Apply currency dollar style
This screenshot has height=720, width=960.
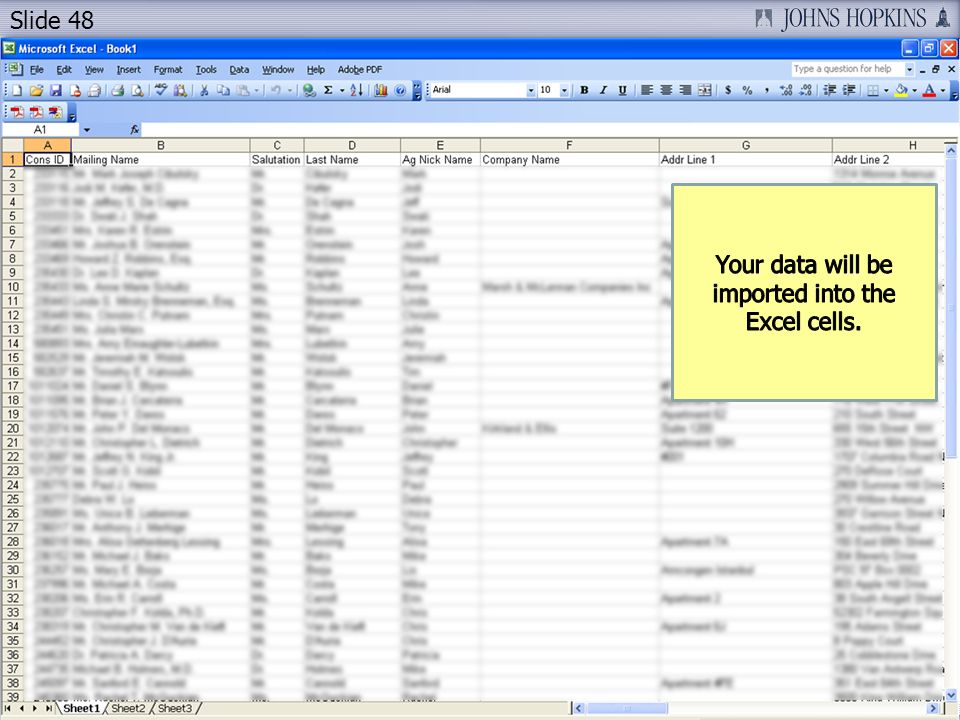pyautogui.click(x=728, y=91)
